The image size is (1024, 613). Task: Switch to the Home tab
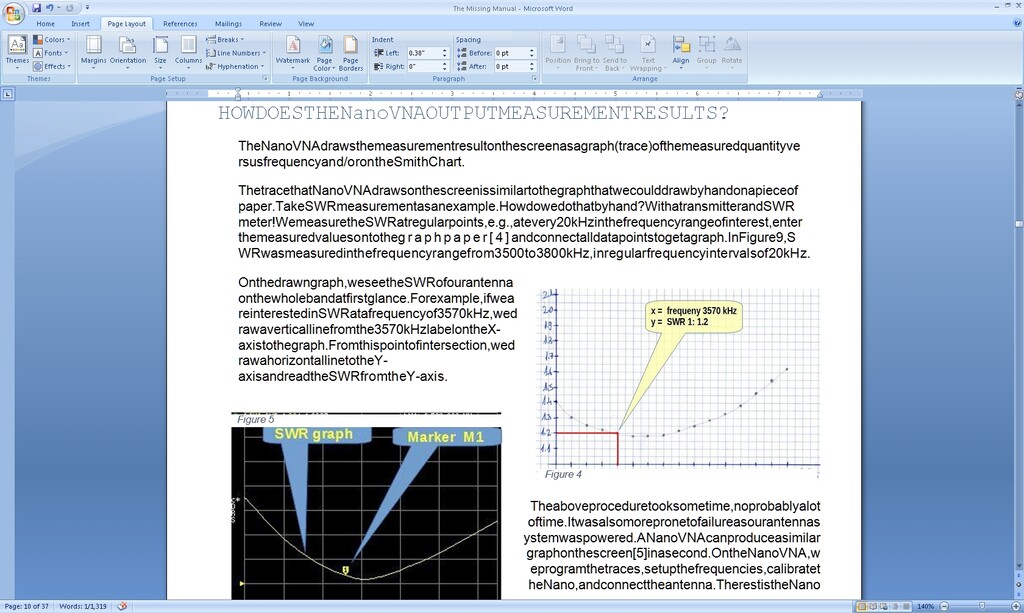coord(46,24)
